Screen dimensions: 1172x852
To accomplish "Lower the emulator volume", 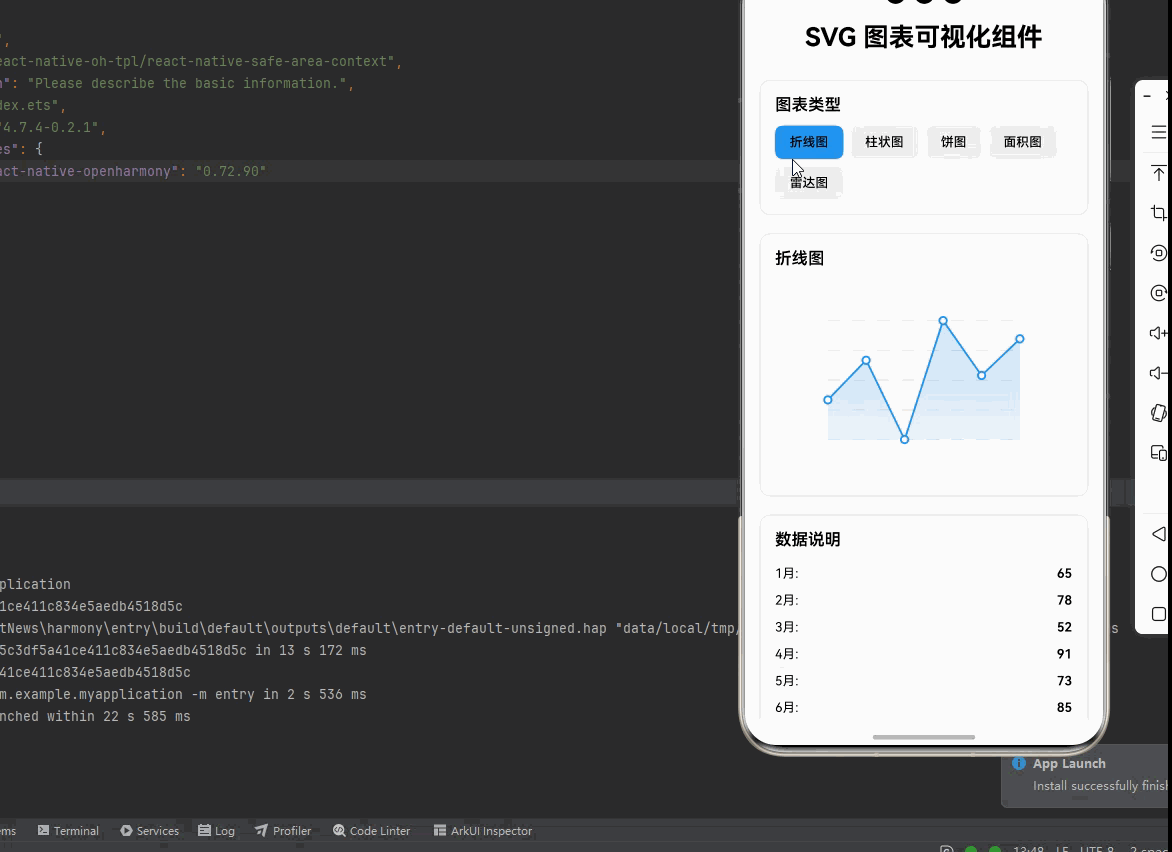I will click(1159, 373).
